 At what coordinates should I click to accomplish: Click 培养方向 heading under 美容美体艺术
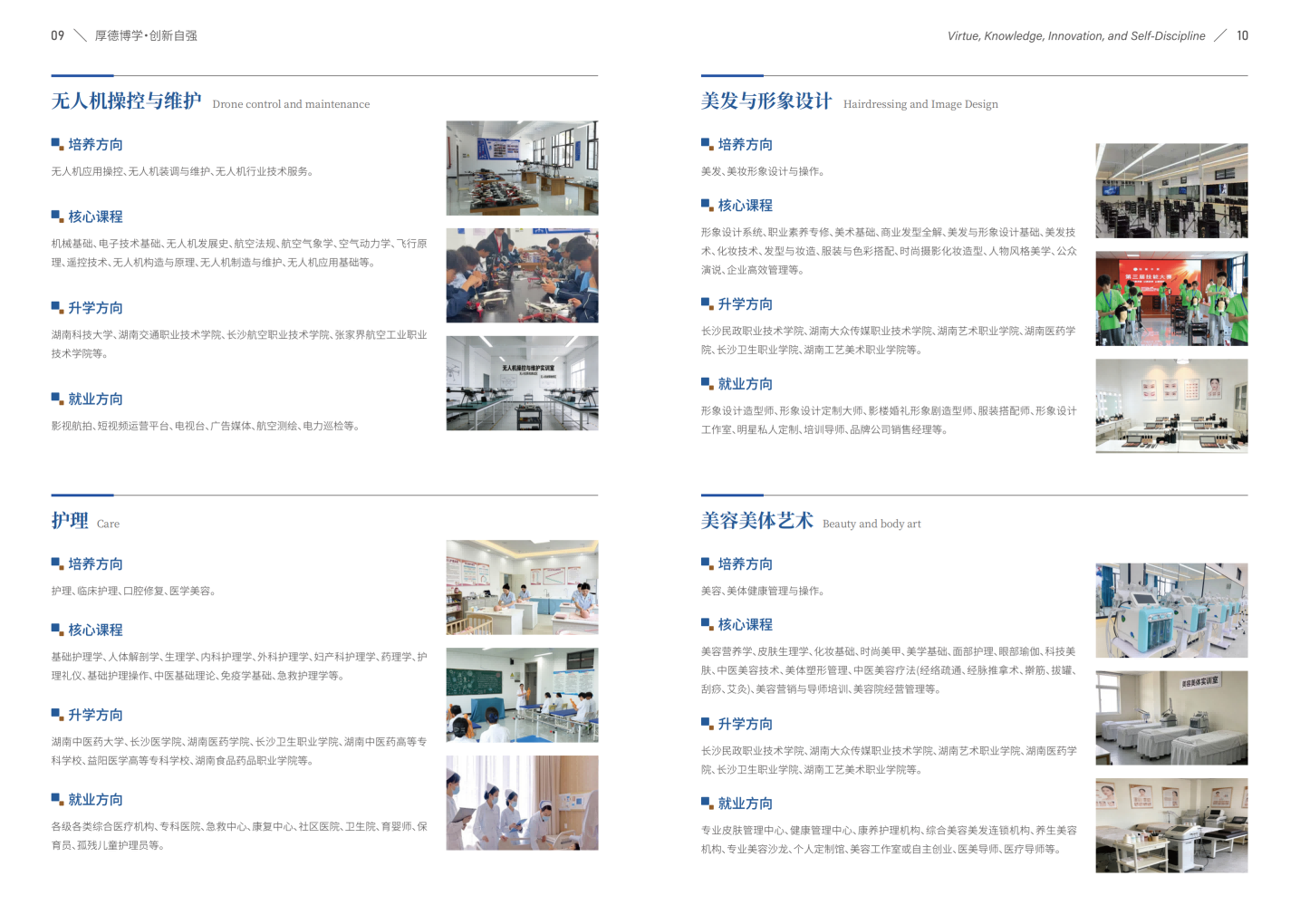click(745, 564)
